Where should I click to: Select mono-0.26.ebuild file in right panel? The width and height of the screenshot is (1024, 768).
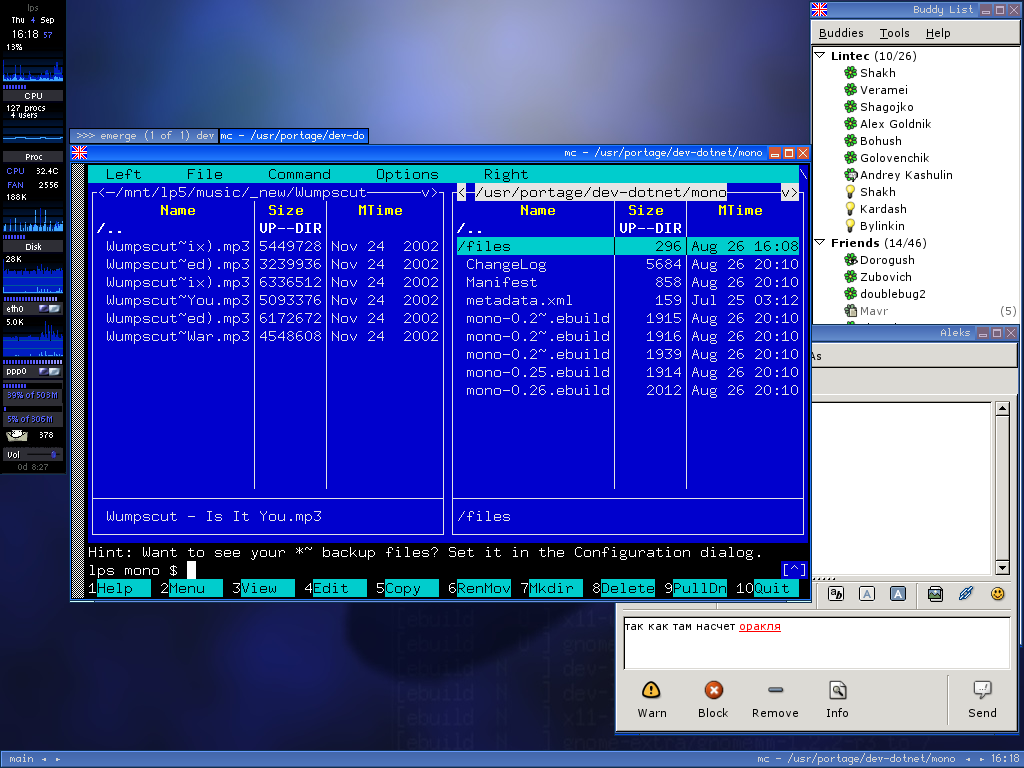click(x=537, y=390)
